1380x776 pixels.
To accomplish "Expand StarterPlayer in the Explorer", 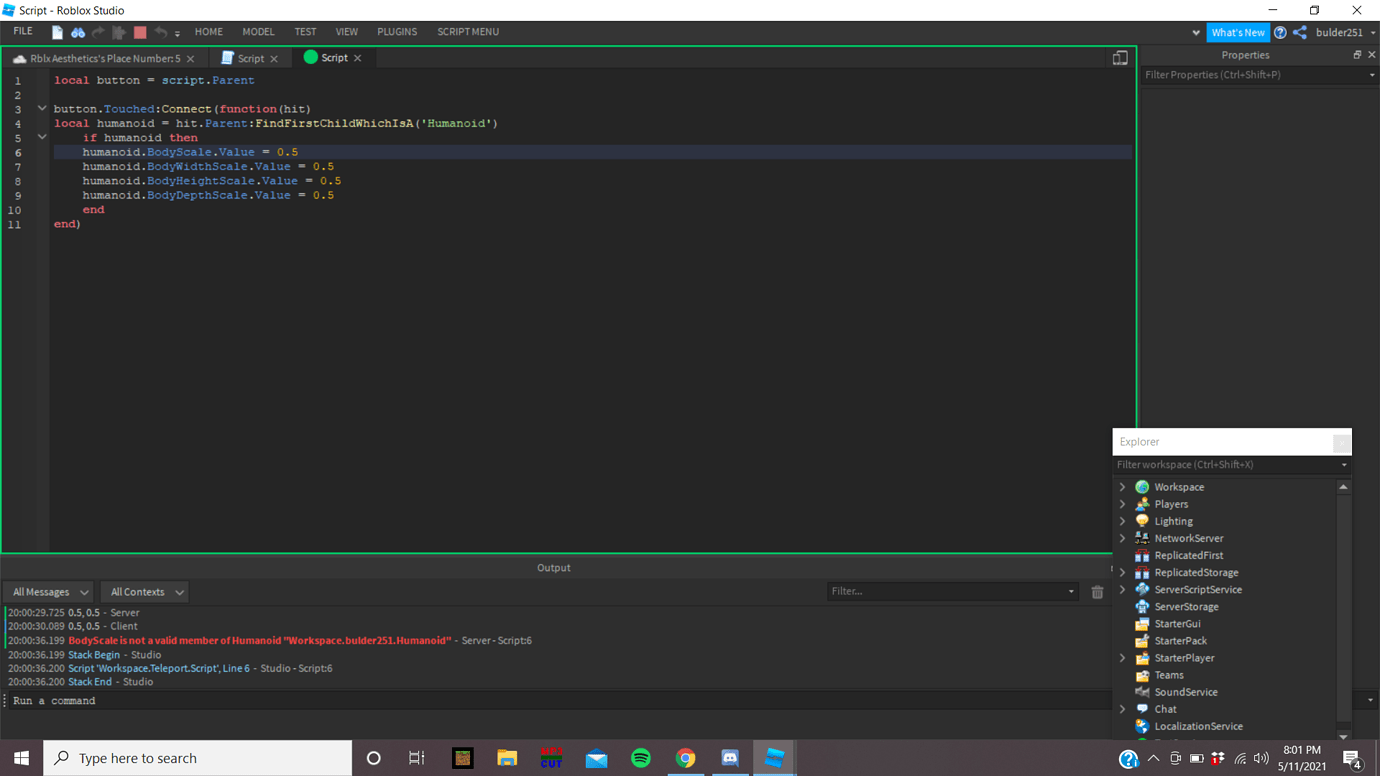I will [x=1122, y=657].
